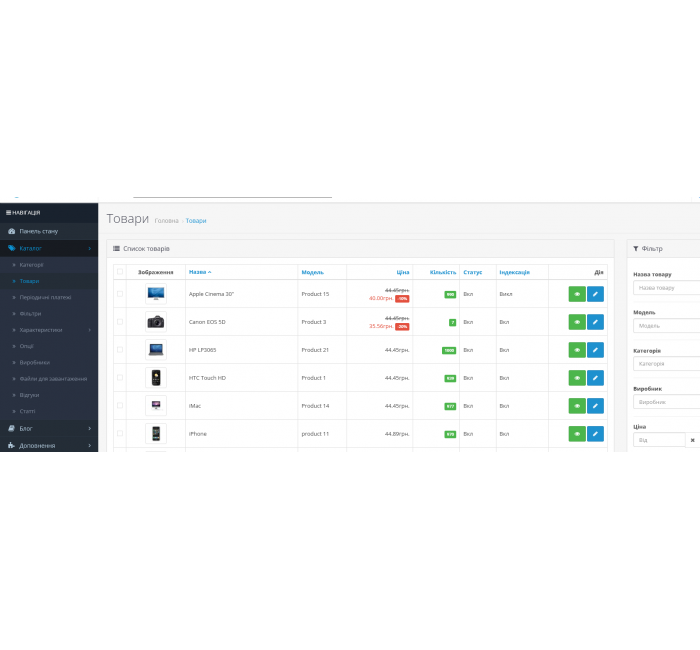Click the dashboard icon beside Панель стану
This screenshot has width=700, height=650.
click(12, 231)
